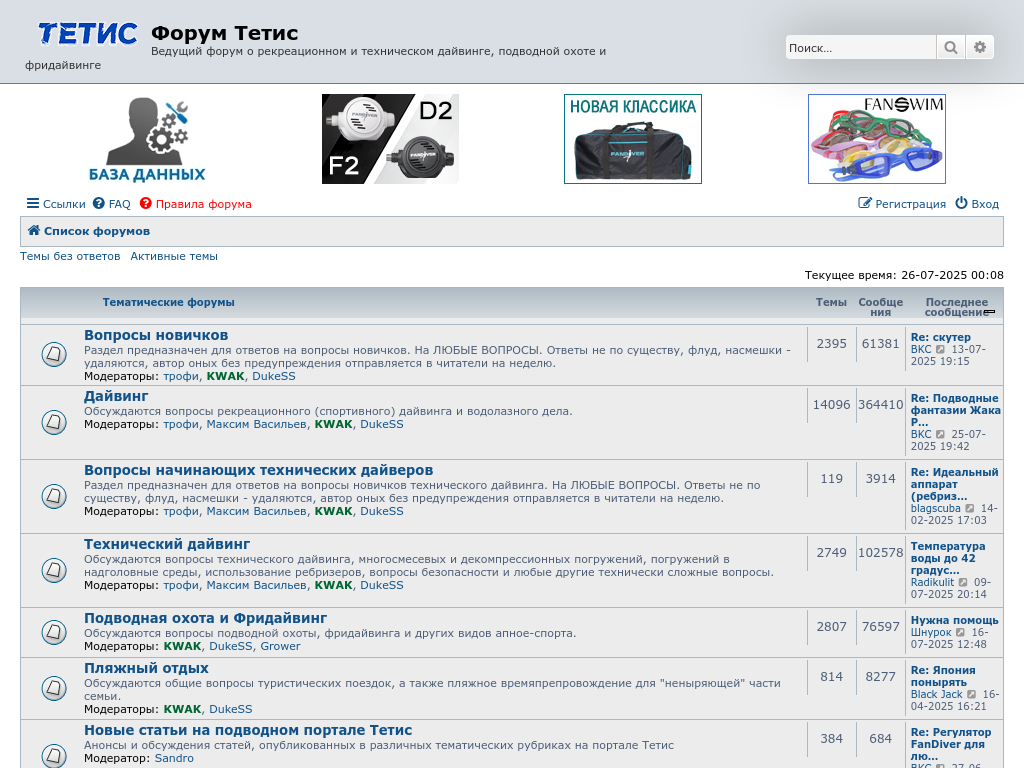Click Регистрация to sign up
The width and height of the screenshot is (1024, 768).
902,204
